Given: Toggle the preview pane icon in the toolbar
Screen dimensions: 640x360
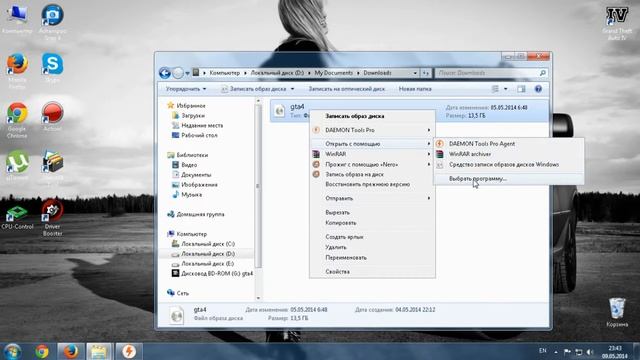Looking at the screenshot, I should tap(521, 89).
